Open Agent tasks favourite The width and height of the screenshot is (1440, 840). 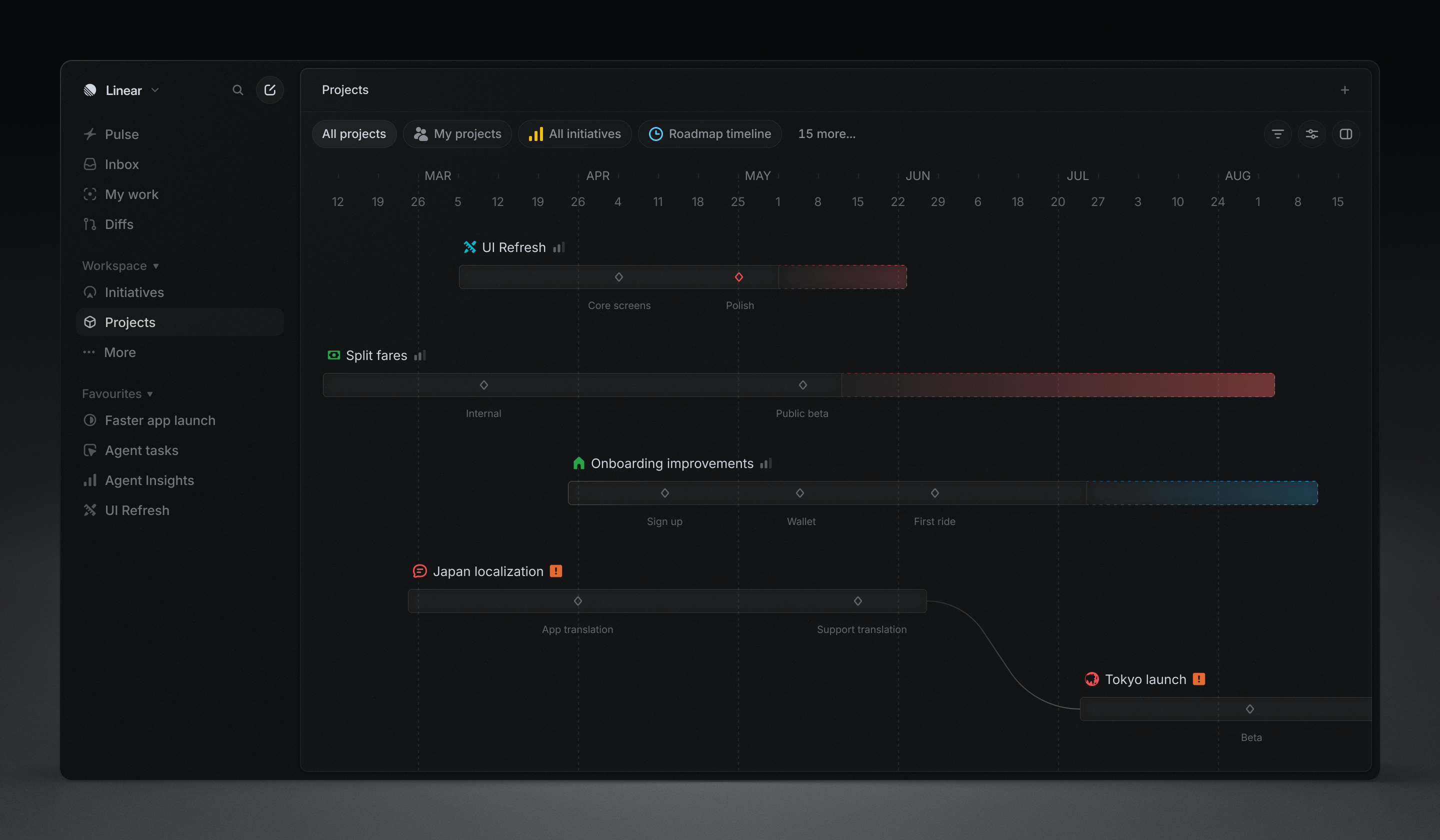coord(179,450)
